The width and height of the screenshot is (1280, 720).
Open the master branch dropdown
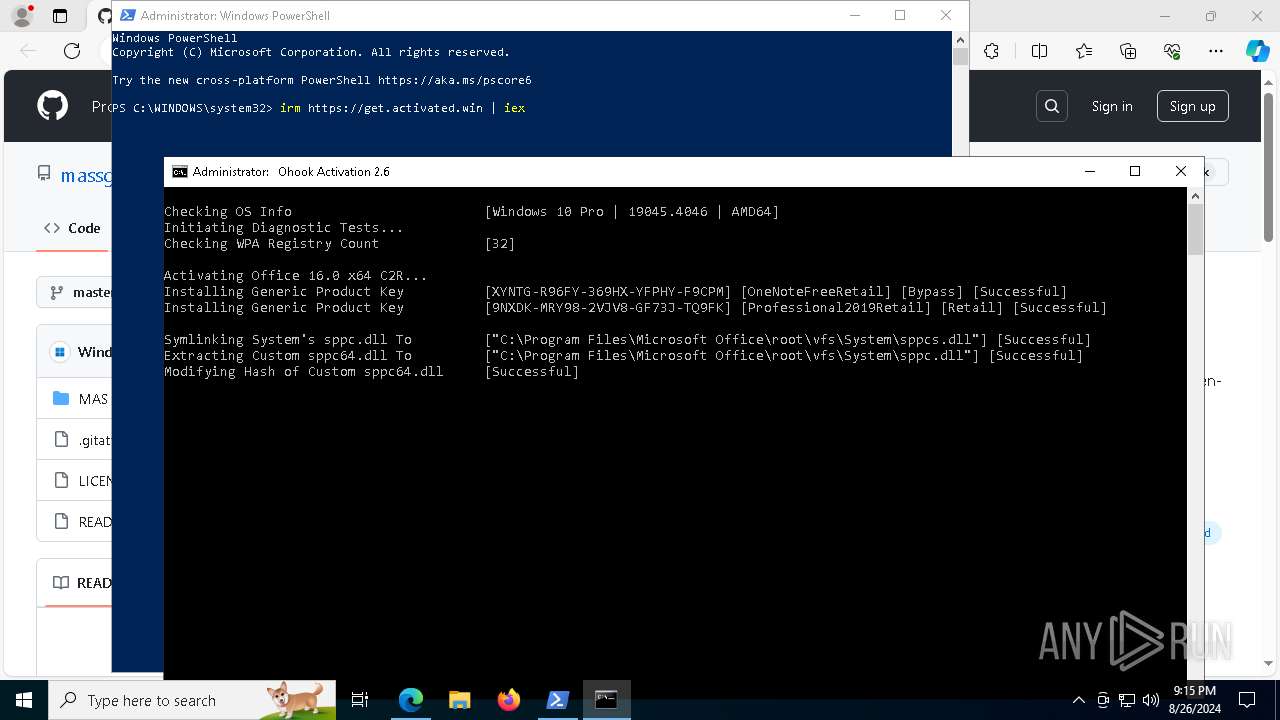point(78,293)
